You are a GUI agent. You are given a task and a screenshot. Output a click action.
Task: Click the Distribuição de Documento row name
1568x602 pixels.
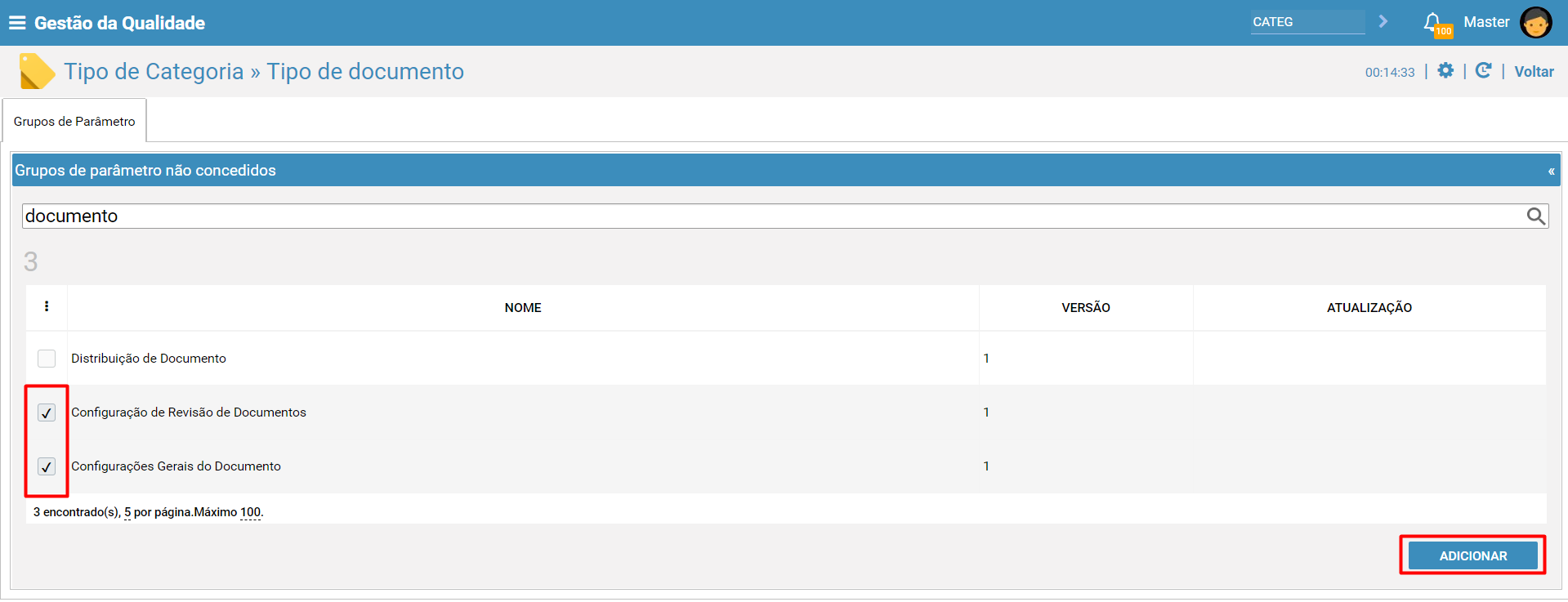click(149, 359)
